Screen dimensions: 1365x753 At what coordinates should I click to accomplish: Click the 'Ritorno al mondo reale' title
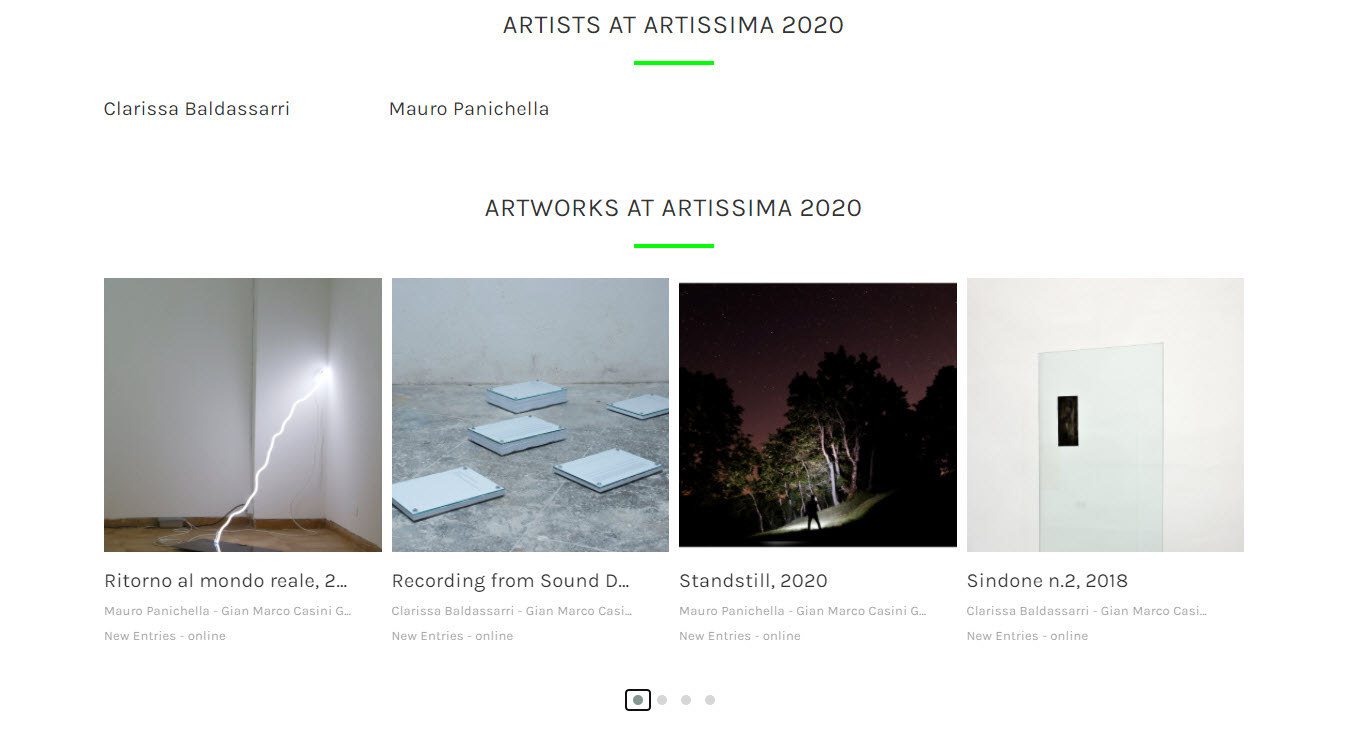pyautogui.click(x=226, y=581)
